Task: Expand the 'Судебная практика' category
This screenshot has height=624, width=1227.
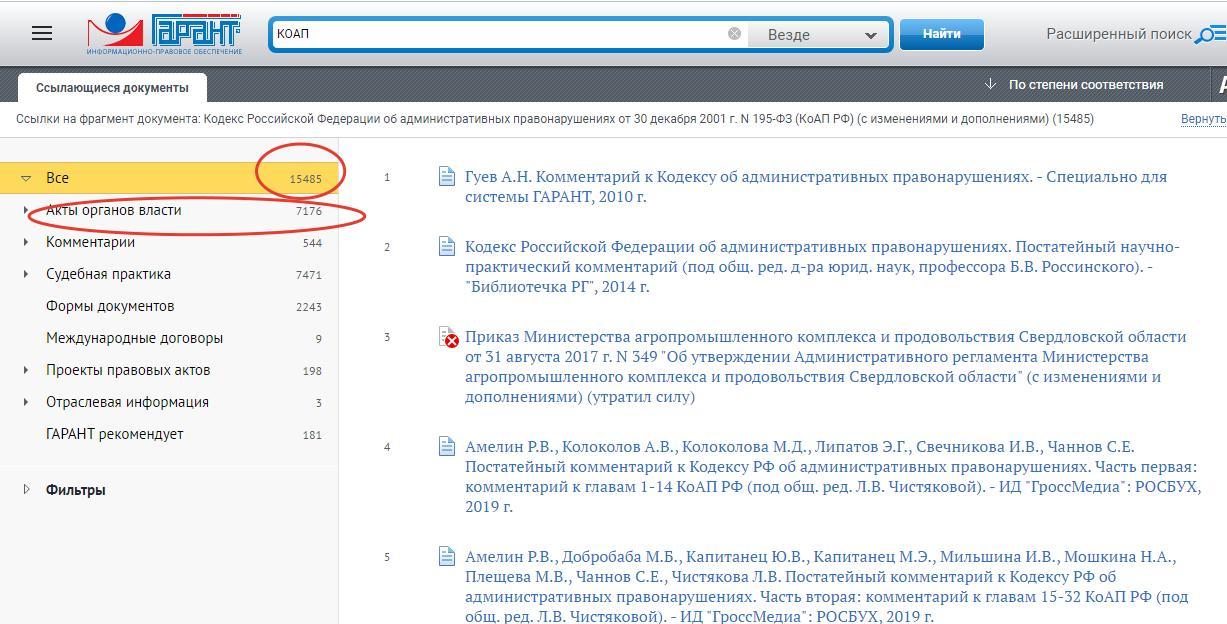Action: [26, 274]
